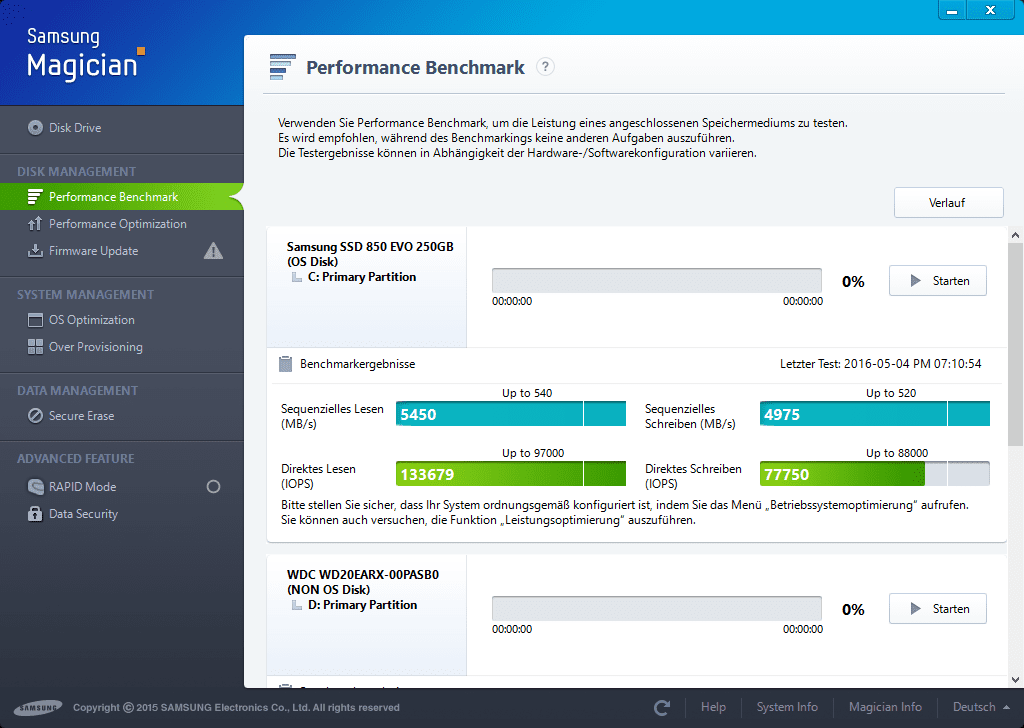Click the Verlauf history button
1024x728 pixels.
coord(948,202)
